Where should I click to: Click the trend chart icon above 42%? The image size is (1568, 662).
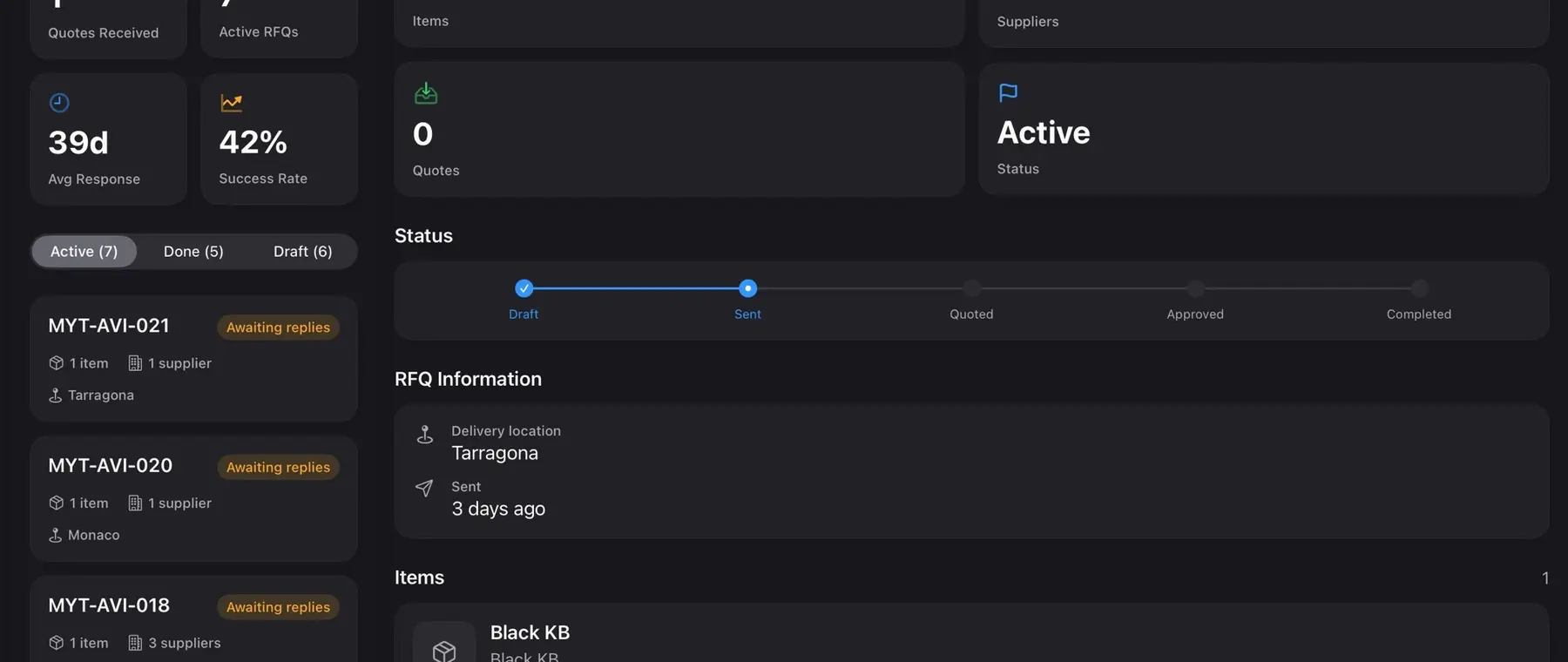tap(231, 103)
